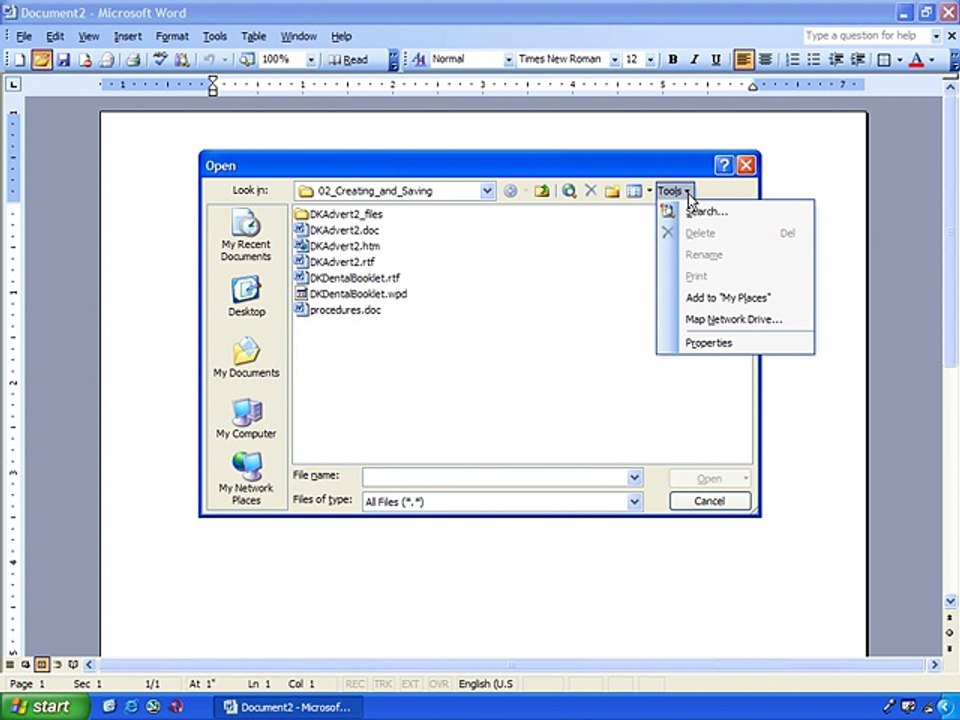Select the DKAdvert2_files folder
Viewport: 960px width, 720px height.
pyautogui.click(x=339, y=214)
